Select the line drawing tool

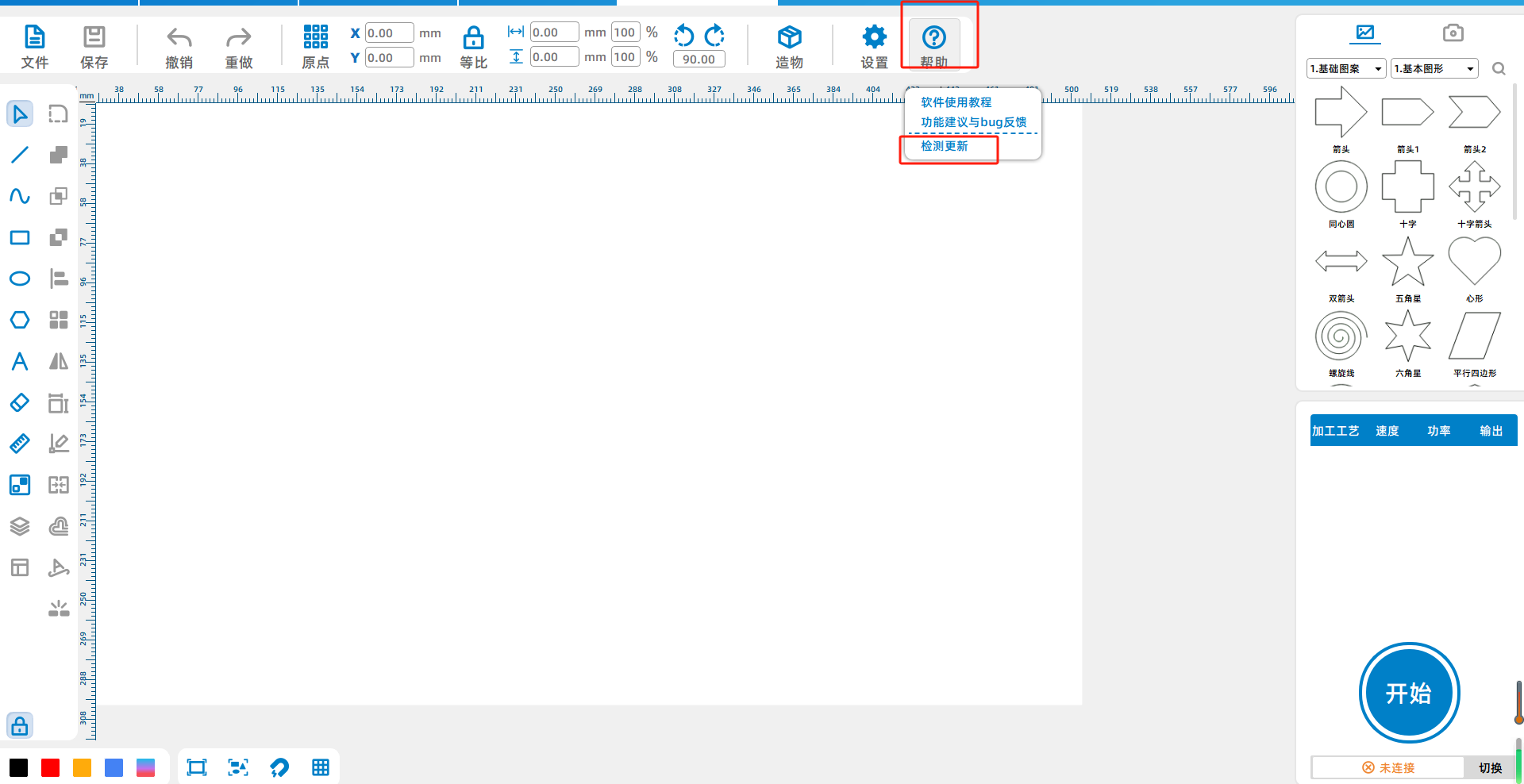20,155
